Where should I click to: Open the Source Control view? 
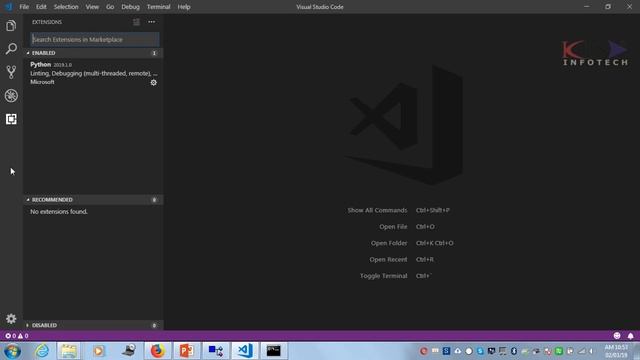[11, 72]
